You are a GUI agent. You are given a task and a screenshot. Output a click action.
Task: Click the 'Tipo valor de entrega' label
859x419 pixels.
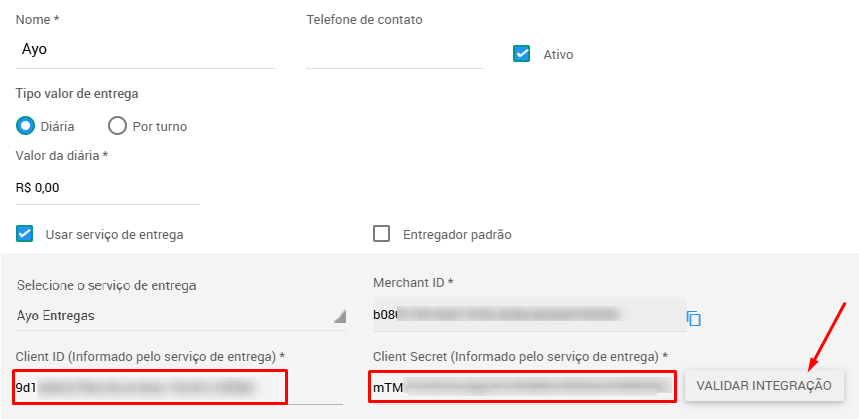click(x=77, y=94)
